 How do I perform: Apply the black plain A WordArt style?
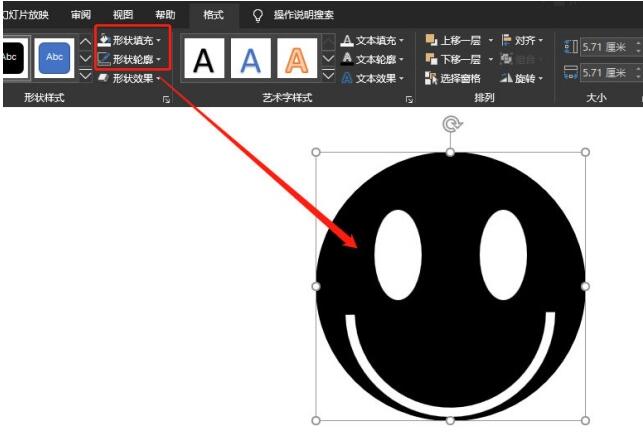[204, 60]
